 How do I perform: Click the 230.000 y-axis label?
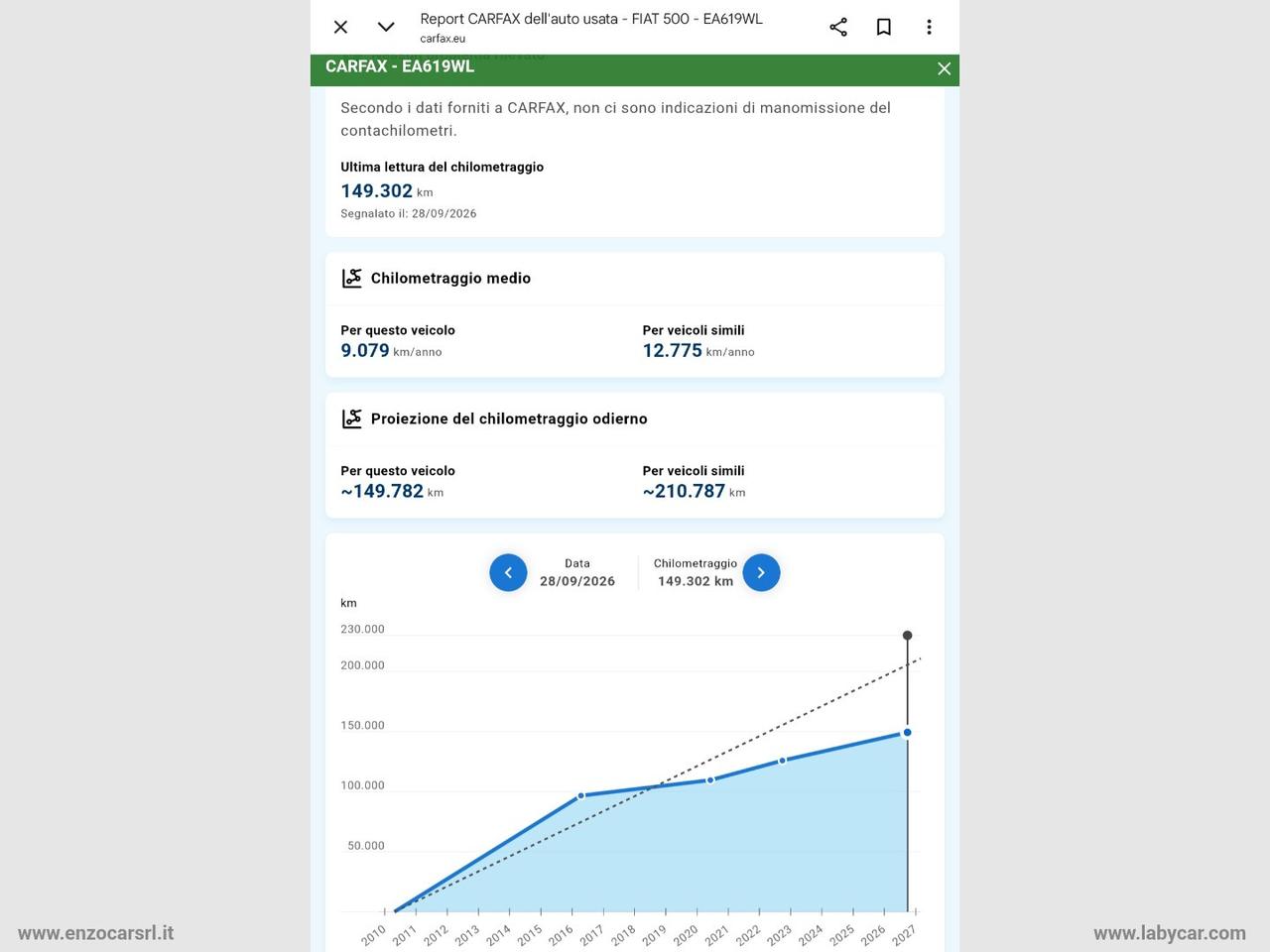tap(362, 629)
